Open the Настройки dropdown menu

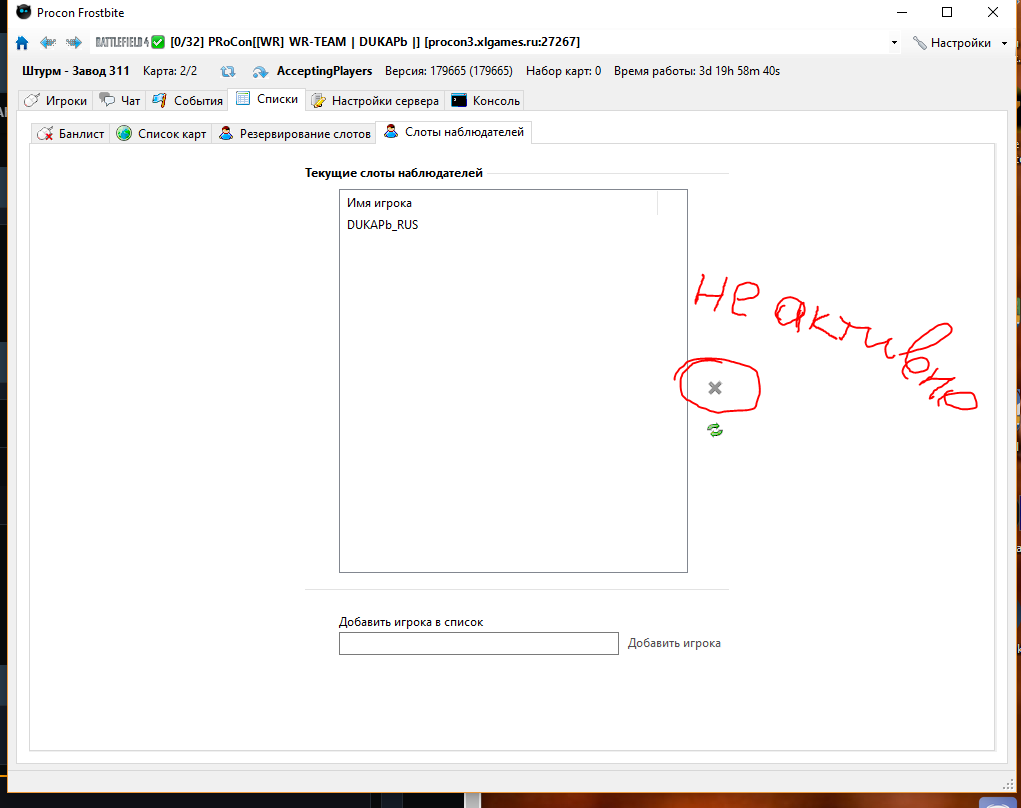[x=960, y=43]
